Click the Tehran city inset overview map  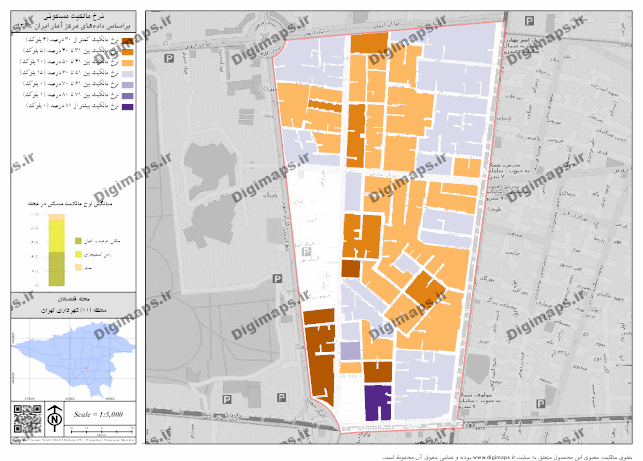click(73, 360)
